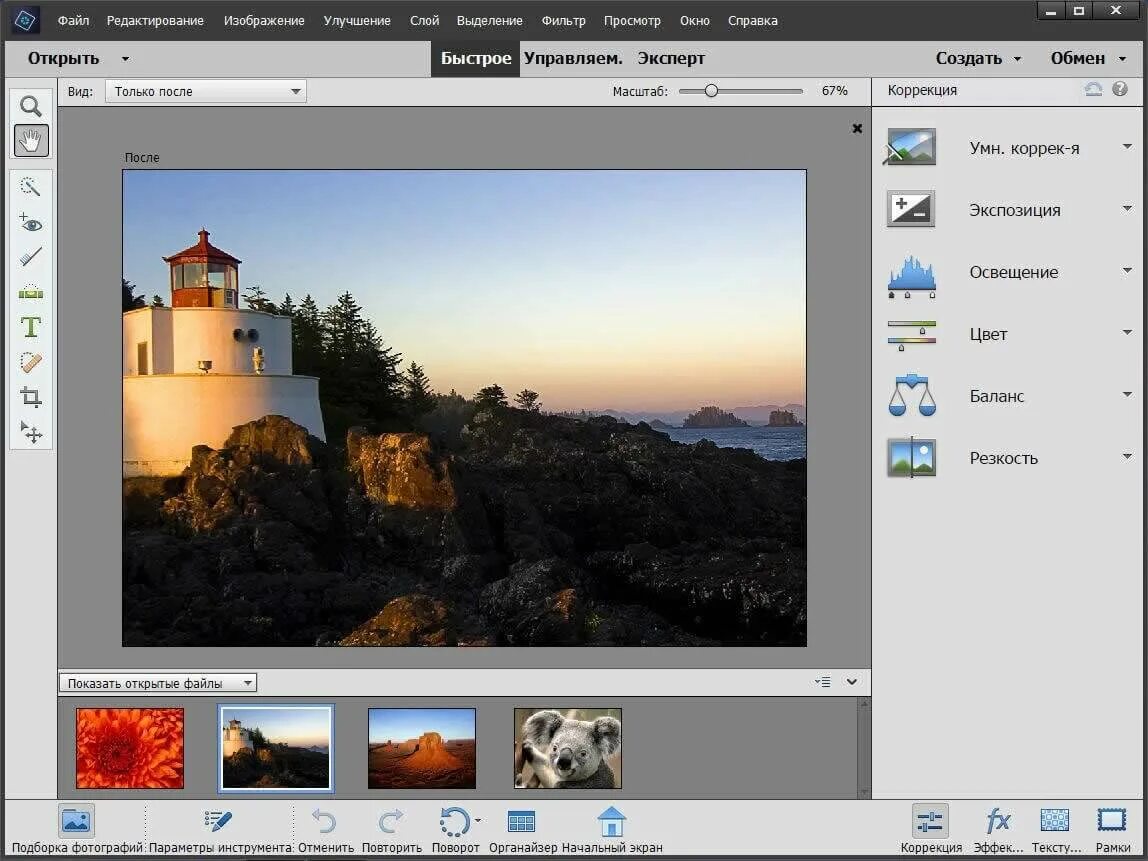Select the Zoom magnifier tool
The image size is (1148, 861).
point(31,106)
